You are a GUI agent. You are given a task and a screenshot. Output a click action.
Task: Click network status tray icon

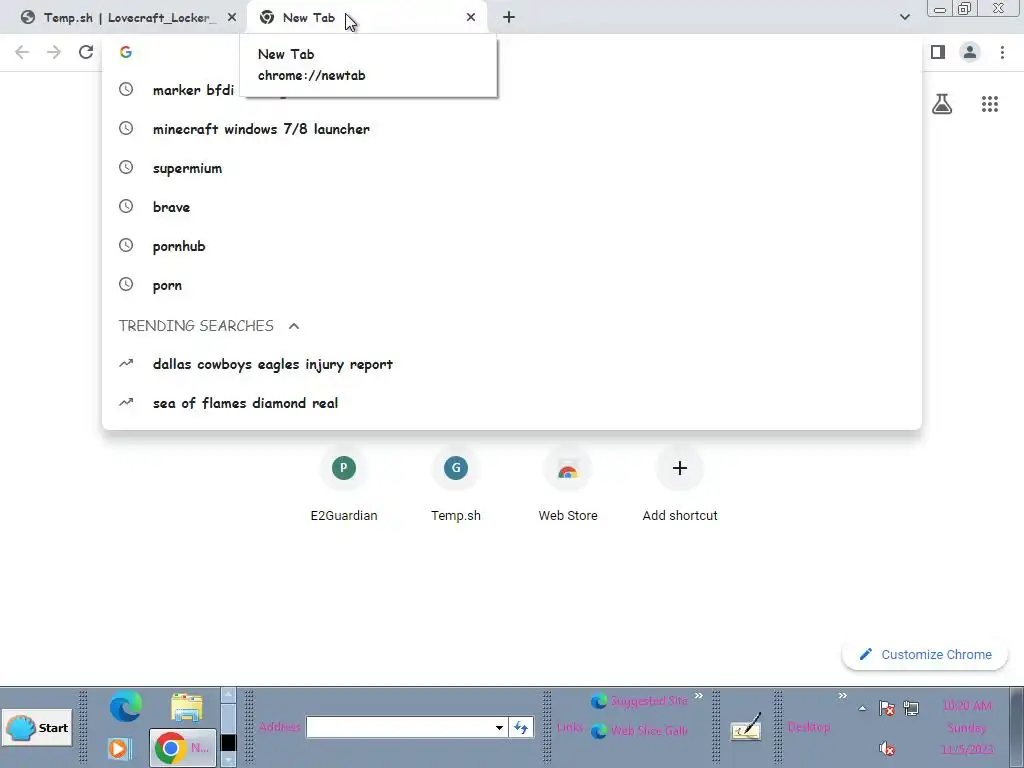point(911,708)
